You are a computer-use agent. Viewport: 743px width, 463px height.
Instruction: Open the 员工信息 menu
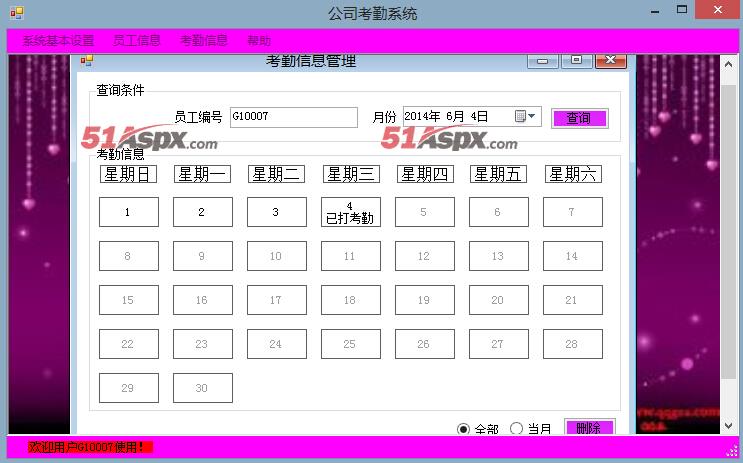(136, 41)
